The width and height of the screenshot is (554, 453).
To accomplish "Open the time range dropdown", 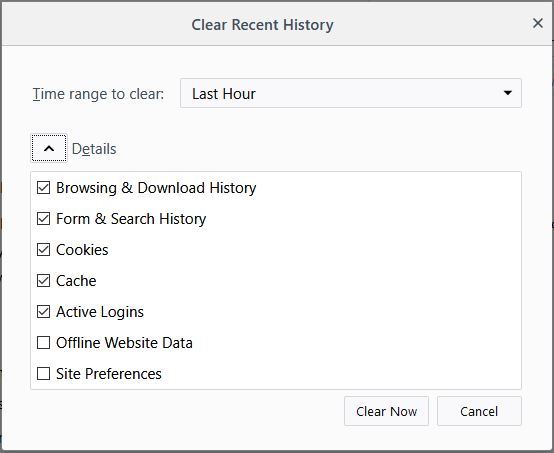I will (x=350, y=93).
